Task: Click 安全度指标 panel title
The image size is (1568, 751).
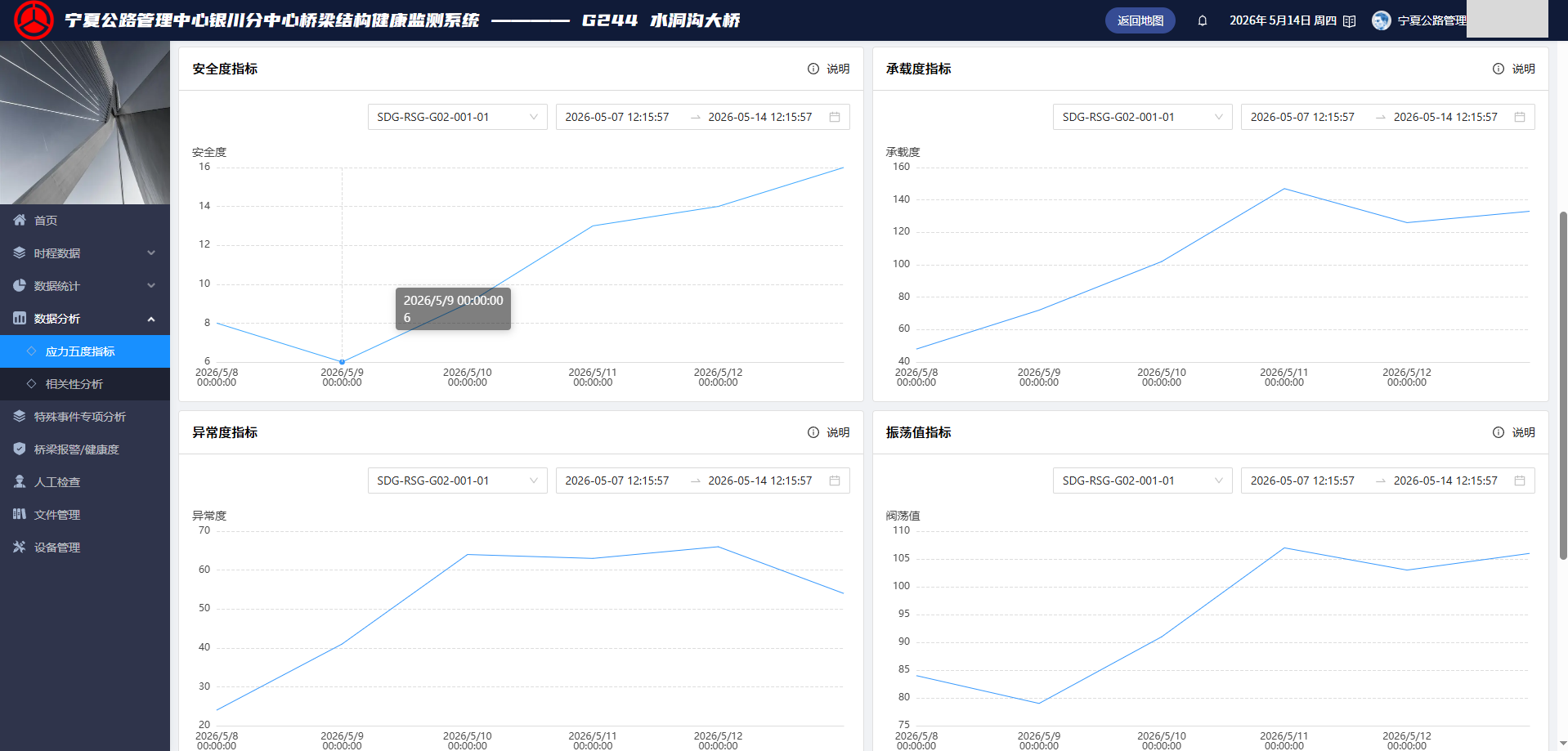Action: pyautogui.click(x=225, y=69)
